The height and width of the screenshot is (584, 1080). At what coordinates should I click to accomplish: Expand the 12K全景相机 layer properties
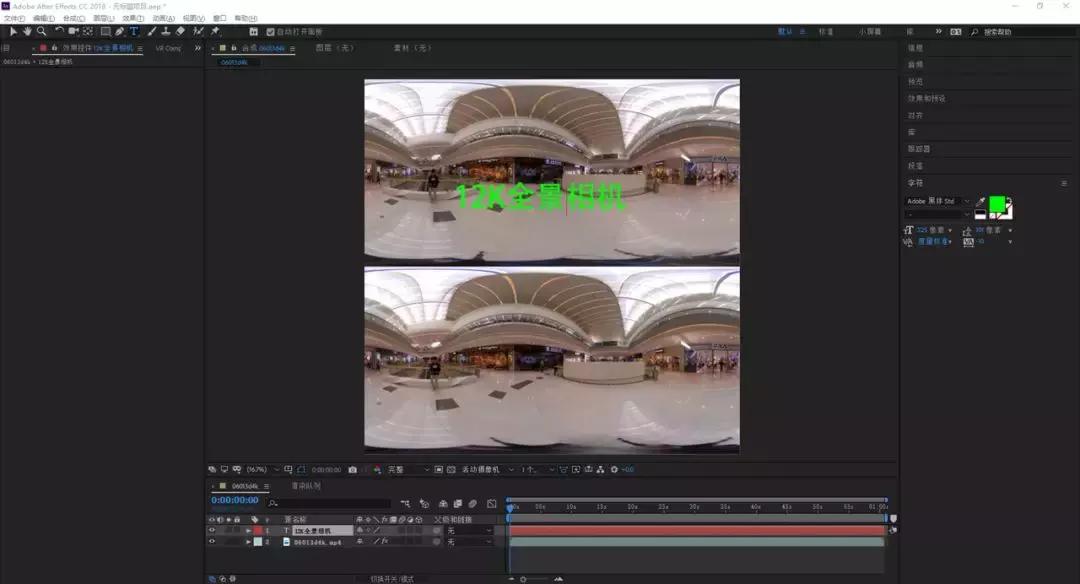[249, 530]
